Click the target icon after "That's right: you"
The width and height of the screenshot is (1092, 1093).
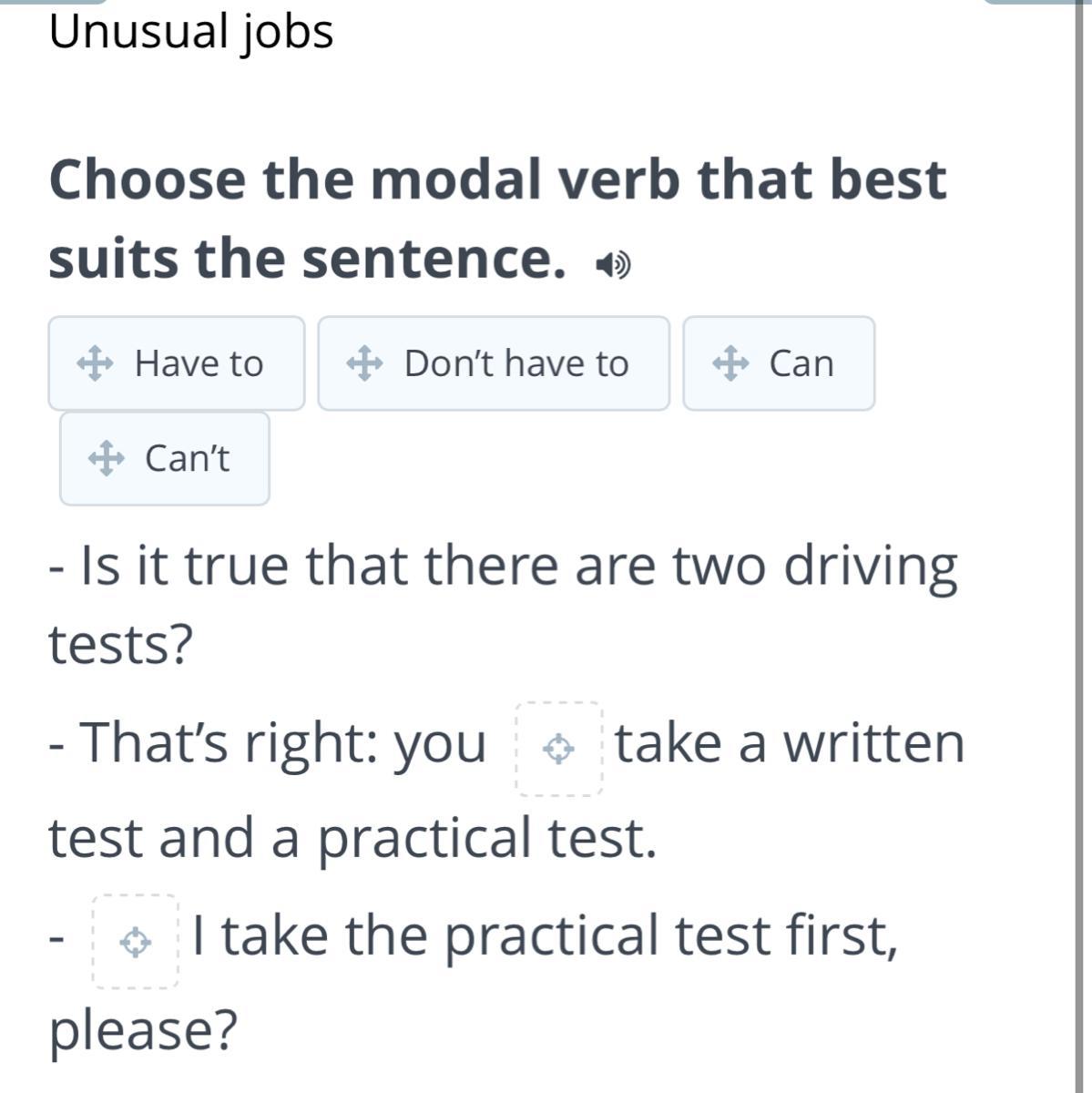click(x=558, y=749)
